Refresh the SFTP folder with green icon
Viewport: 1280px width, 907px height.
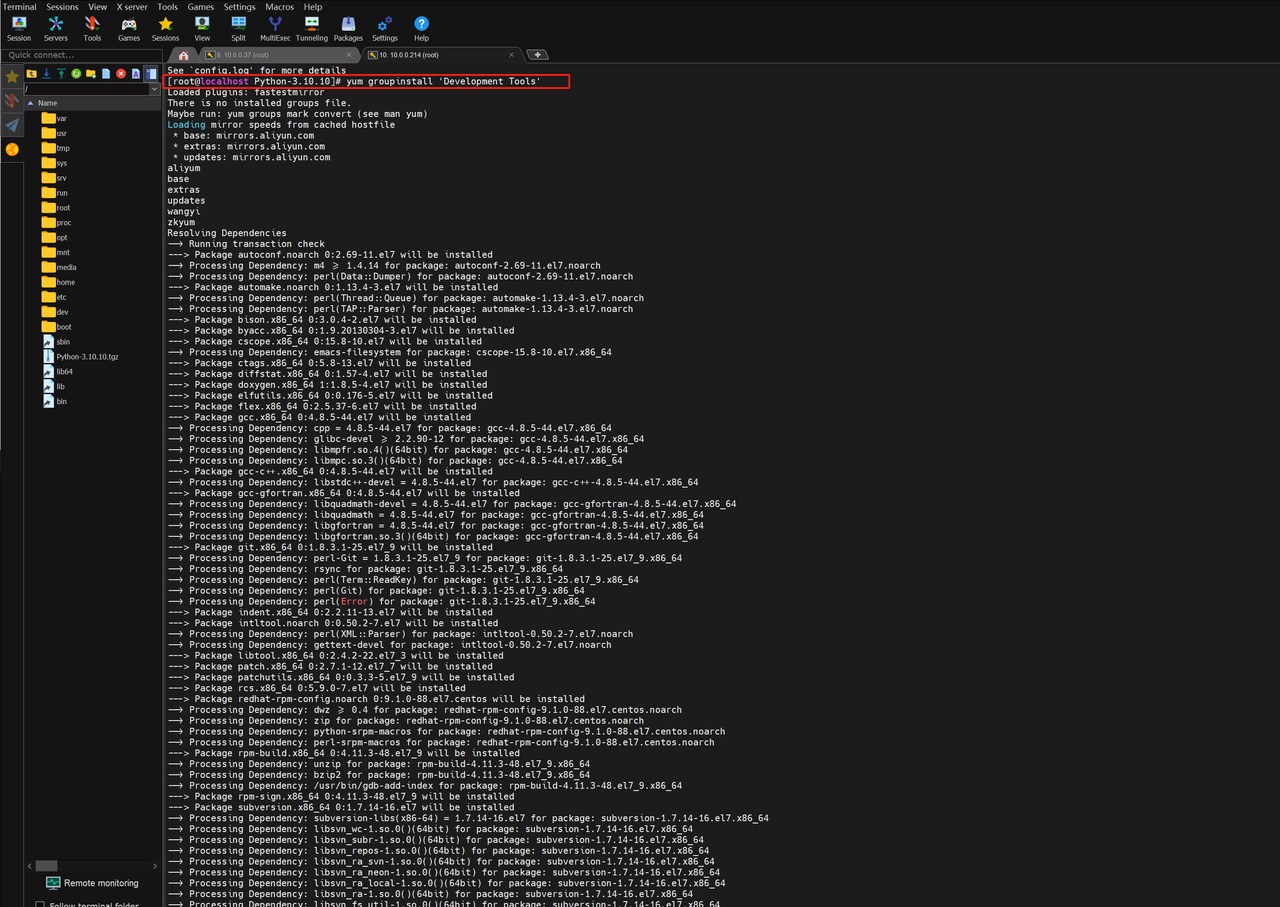point(76,74)
